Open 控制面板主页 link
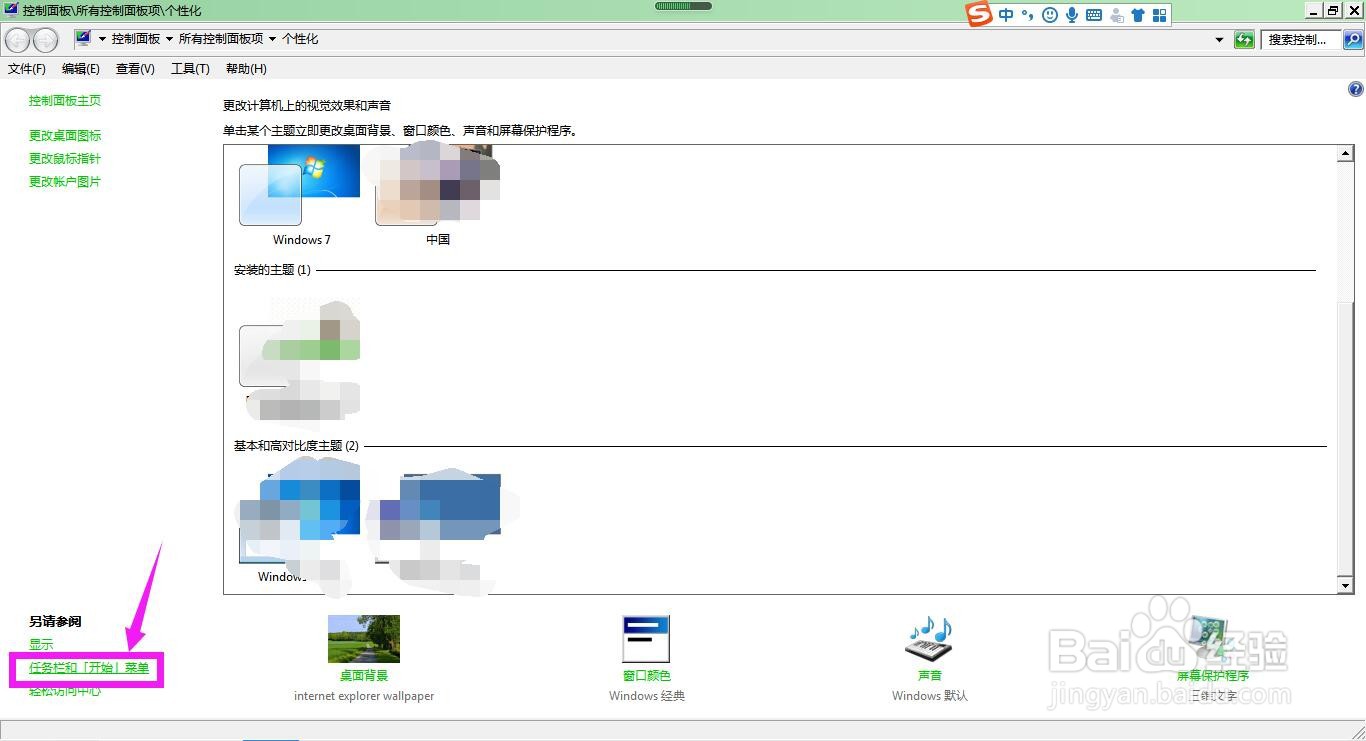The width and height of the screenshot is (1366, 741). pos(65,101)
